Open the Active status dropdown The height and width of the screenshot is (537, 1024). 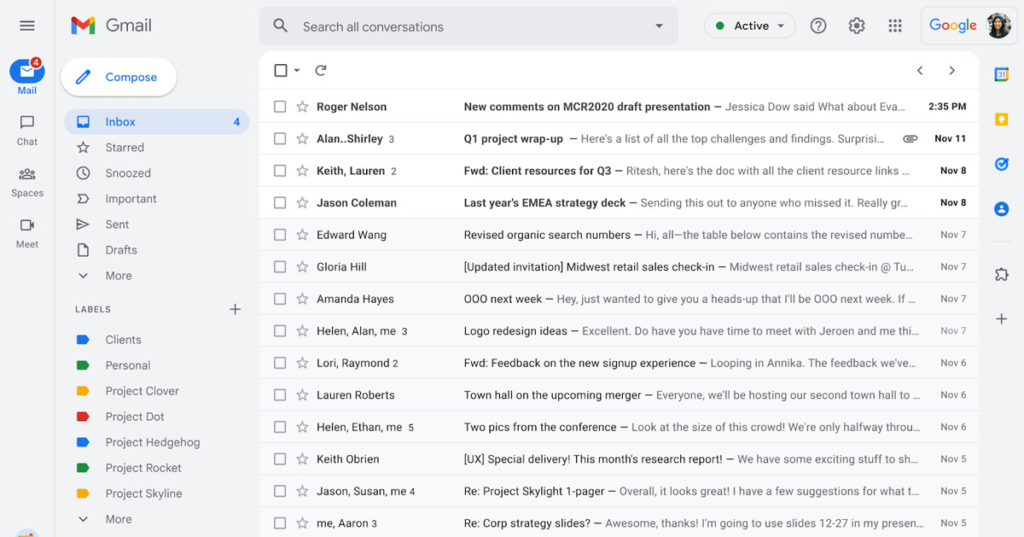coord(750,26)
